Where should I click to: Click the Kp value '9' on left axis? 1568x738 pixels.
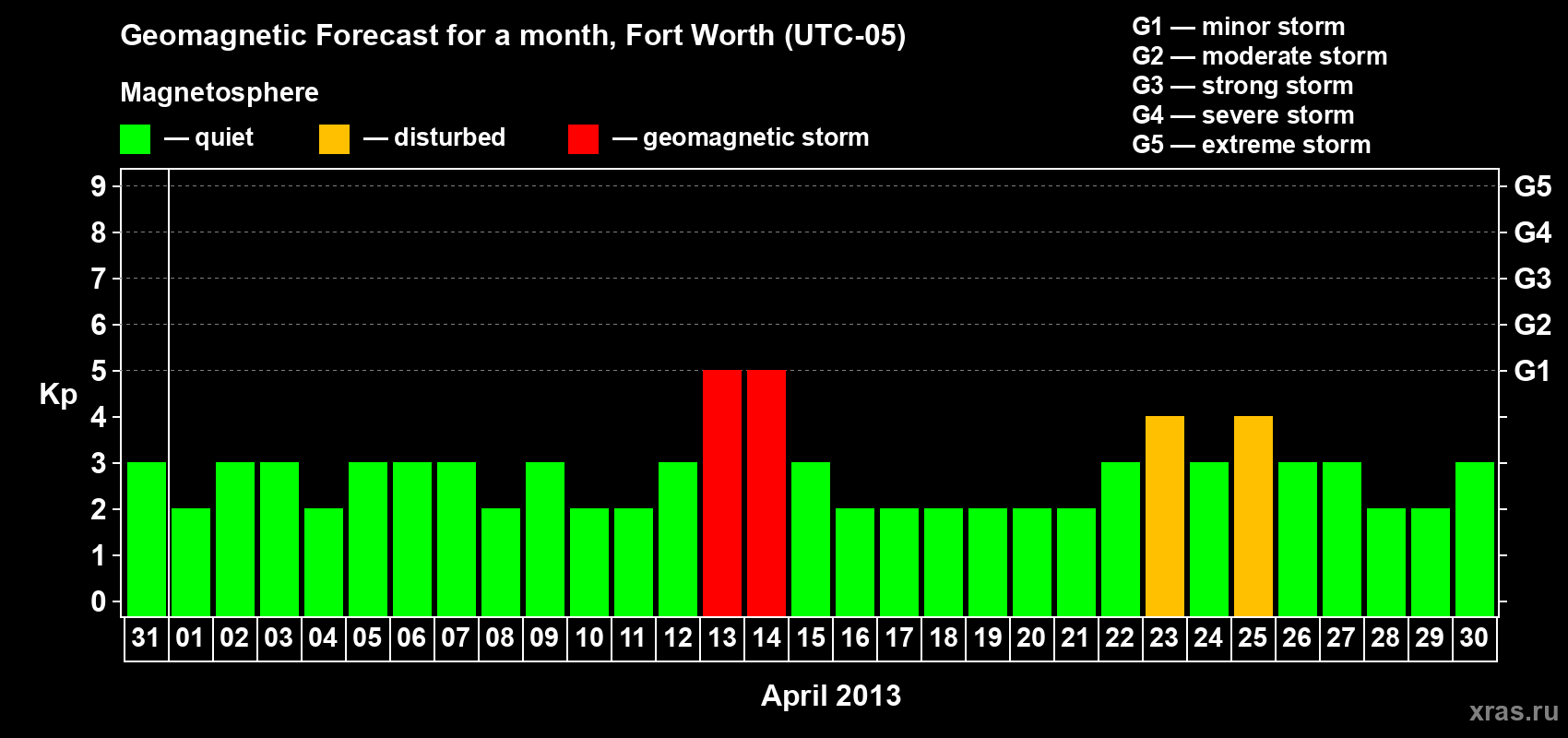pos(99,186)
